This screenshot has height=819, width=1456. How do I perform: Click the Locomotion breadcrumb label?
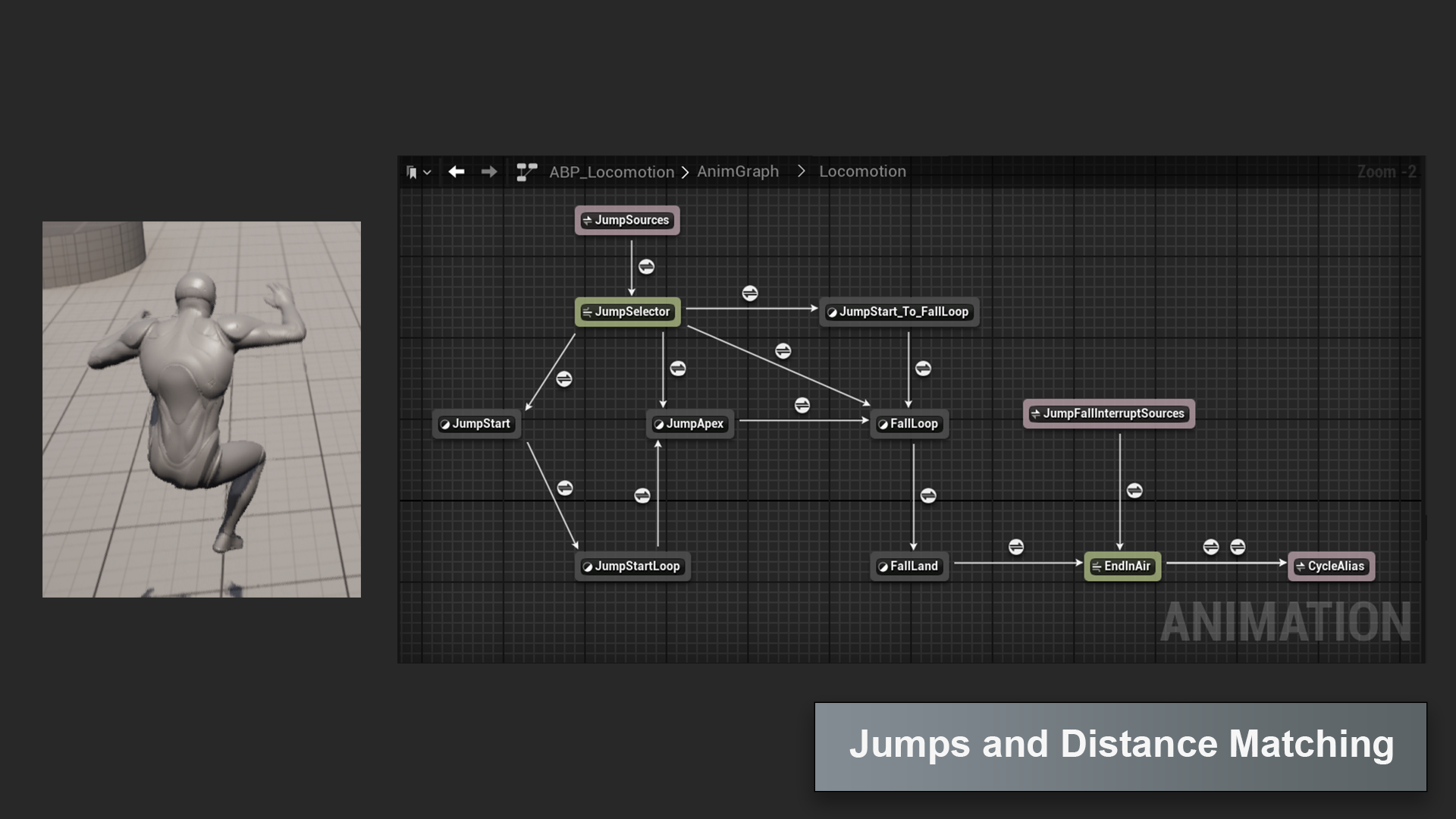point(862,171)
